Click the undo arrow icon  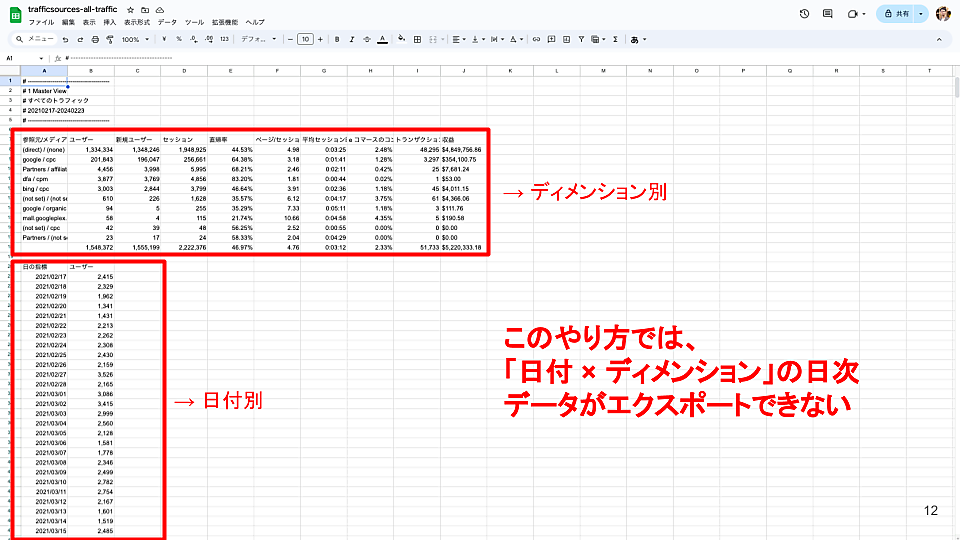pyautogui.click(x=65, y=39)
